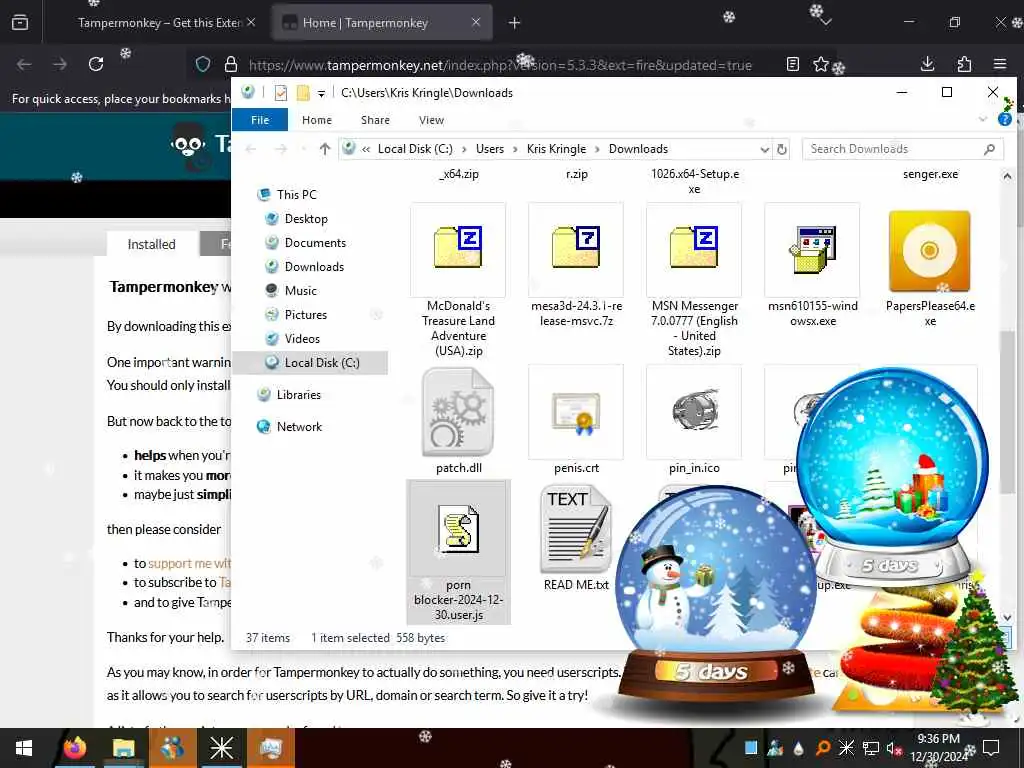Go up one folder level in Explorer
Viewport: 1024px width, 768px height.
(325, 149)
